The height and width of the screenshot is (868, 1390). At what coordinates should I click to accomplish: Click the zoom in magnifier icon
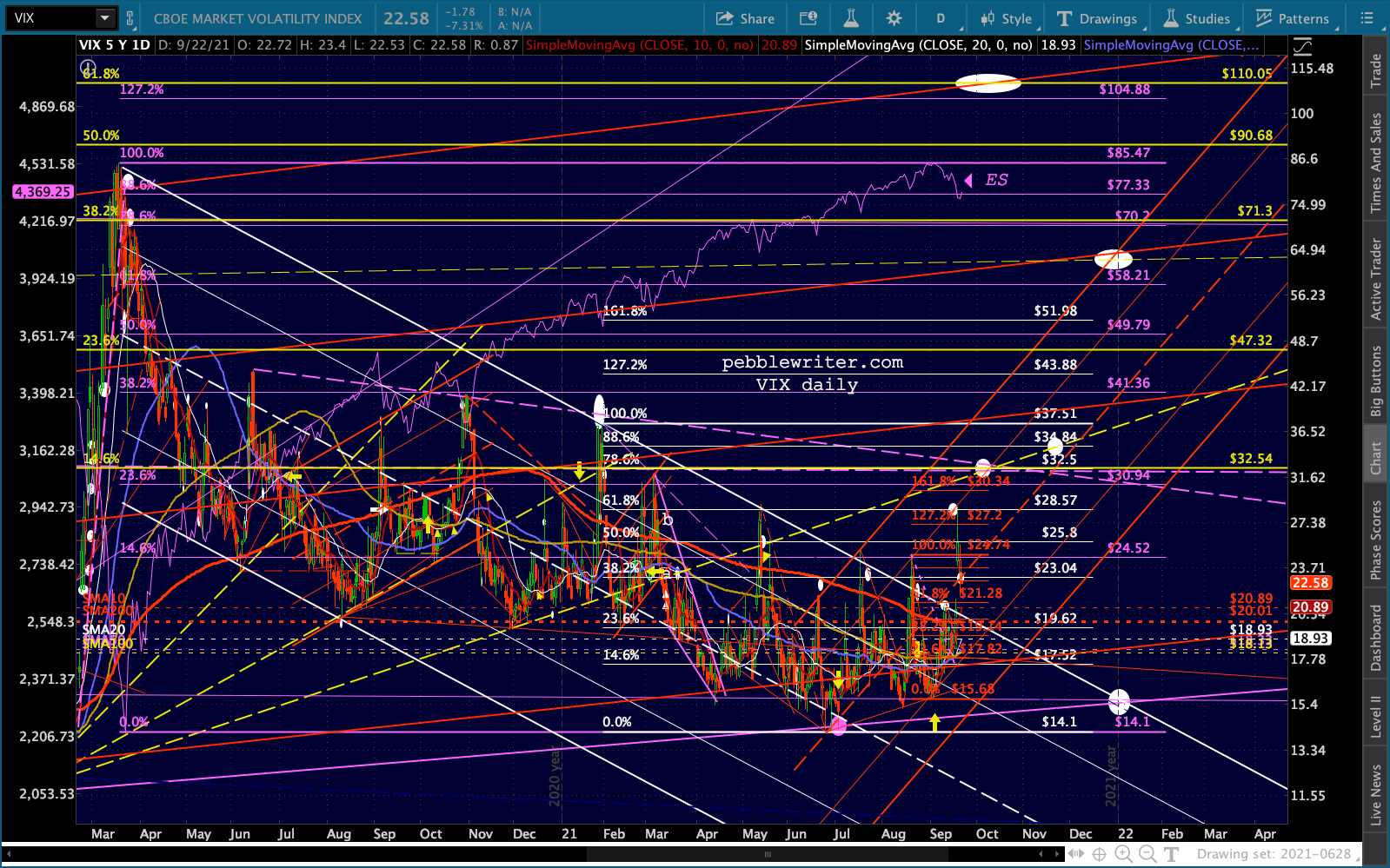[1124, 854]
